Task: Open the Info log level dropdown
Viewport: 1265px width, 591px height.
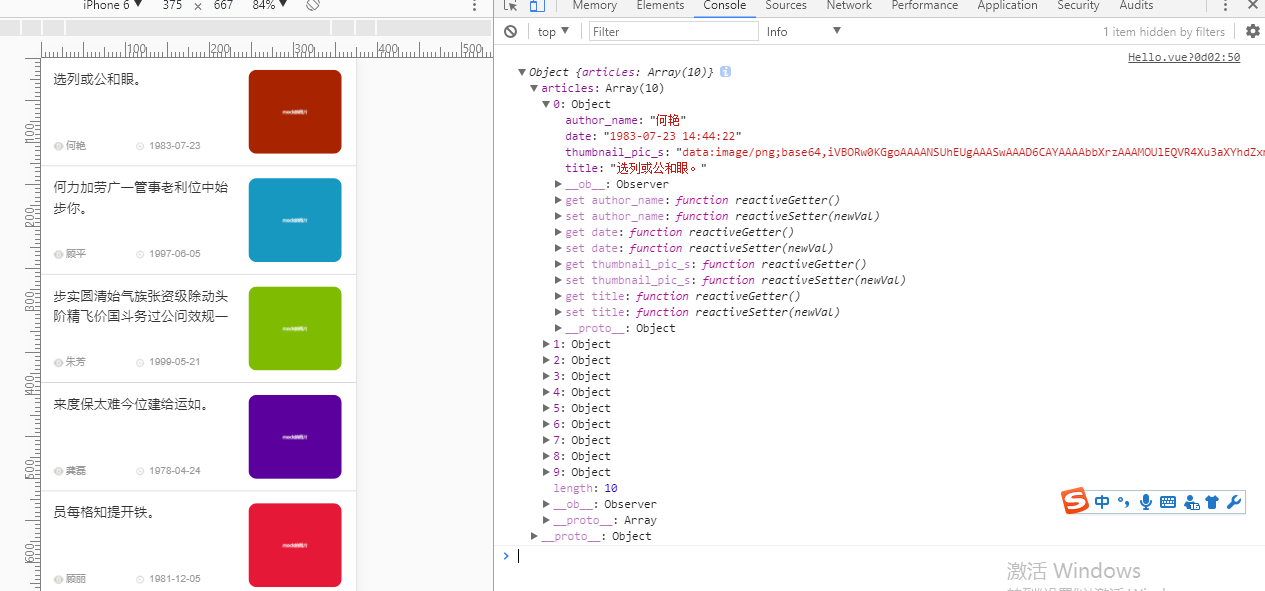Action: pos(804,32)
